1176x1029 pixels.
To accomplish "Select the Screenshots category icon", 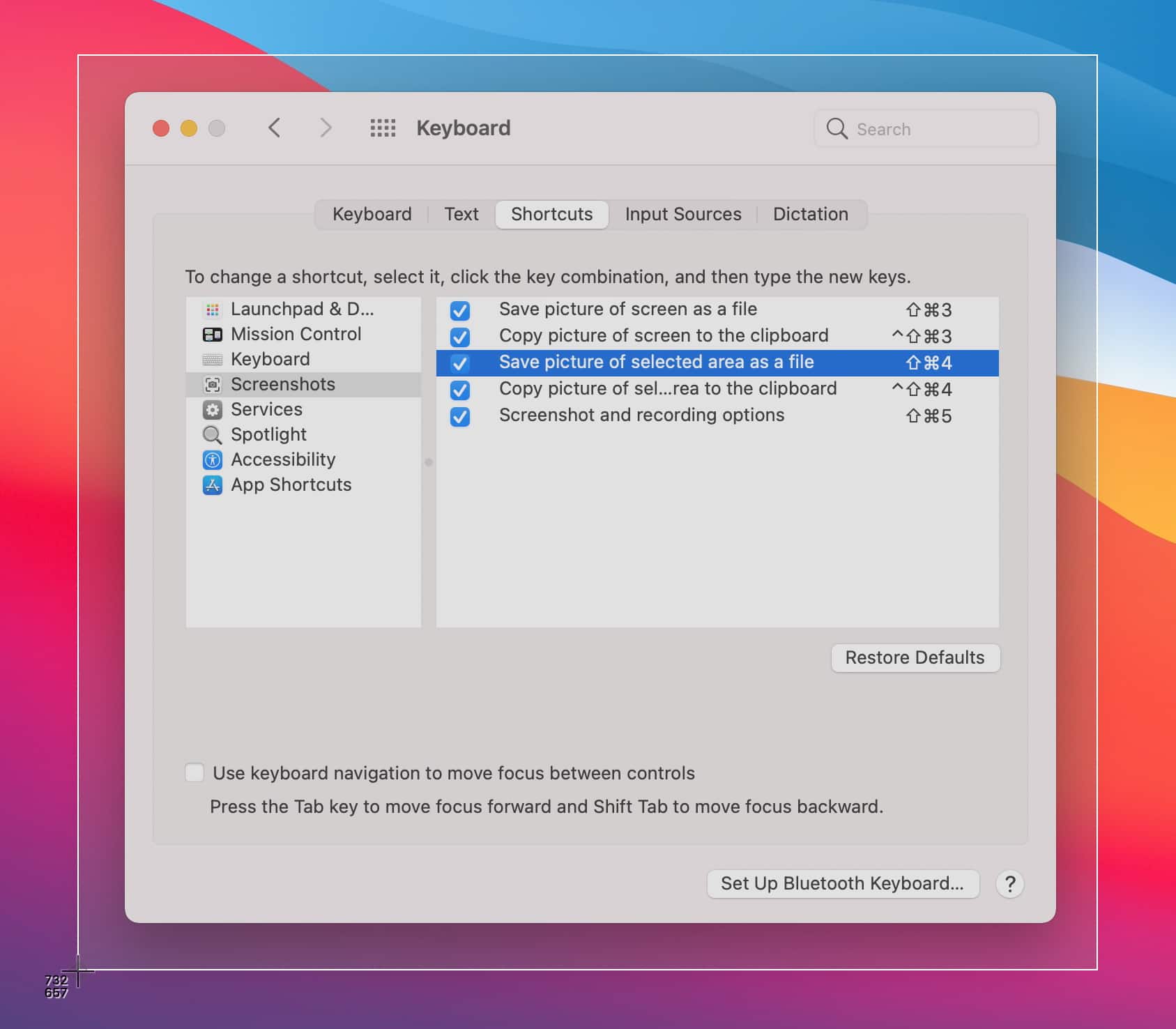I will pos(213,384).
